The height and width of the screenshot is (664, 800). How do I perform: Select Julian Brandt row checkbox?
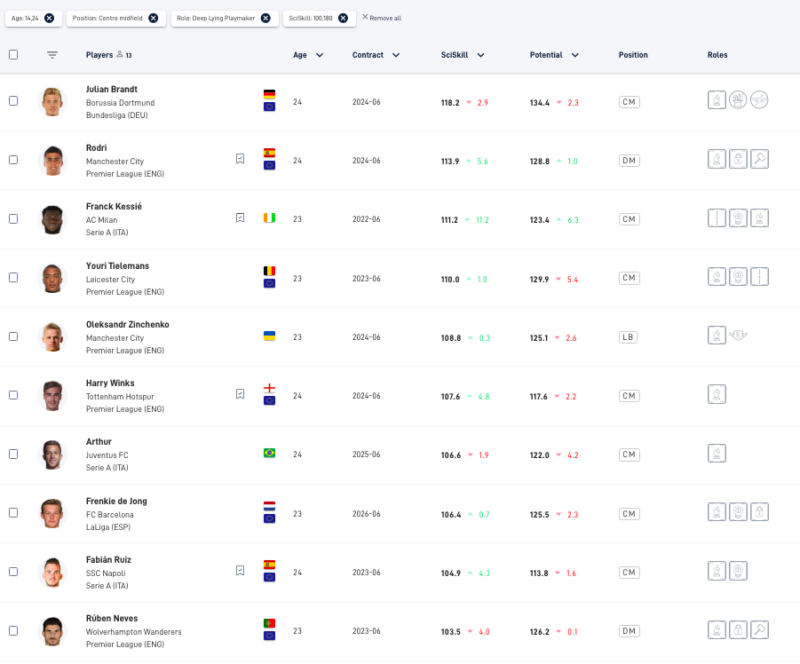[x=13, y=101]
